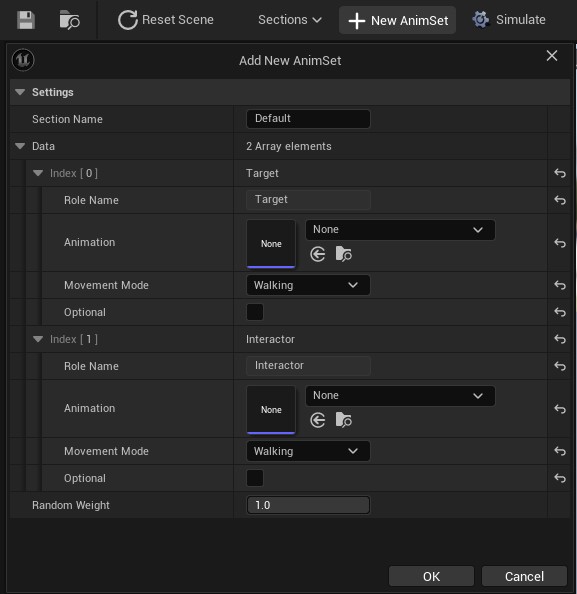Use selected asset arrow for Target Animation

pos(317,254)
